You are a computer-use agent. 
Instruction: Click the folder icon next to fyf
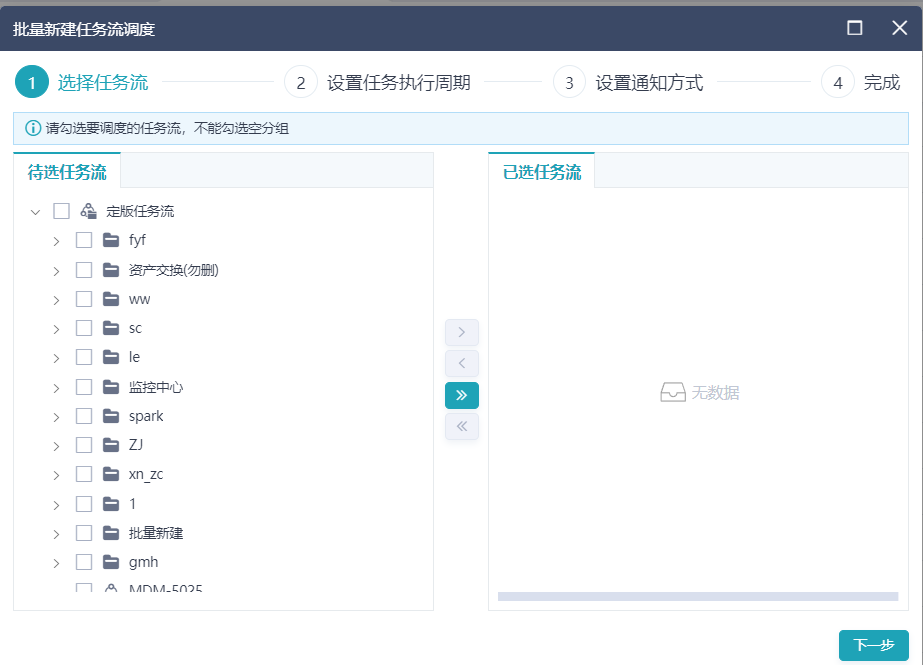click(x=111, y=240)
